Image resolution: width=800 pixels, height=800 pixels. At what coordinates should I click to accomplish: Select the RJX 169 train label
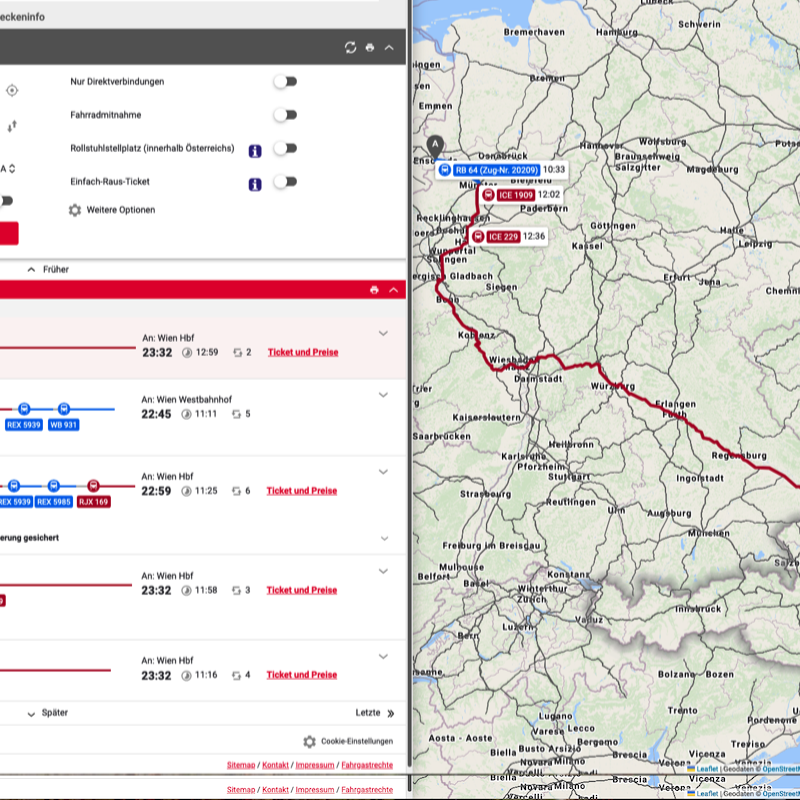94,502
